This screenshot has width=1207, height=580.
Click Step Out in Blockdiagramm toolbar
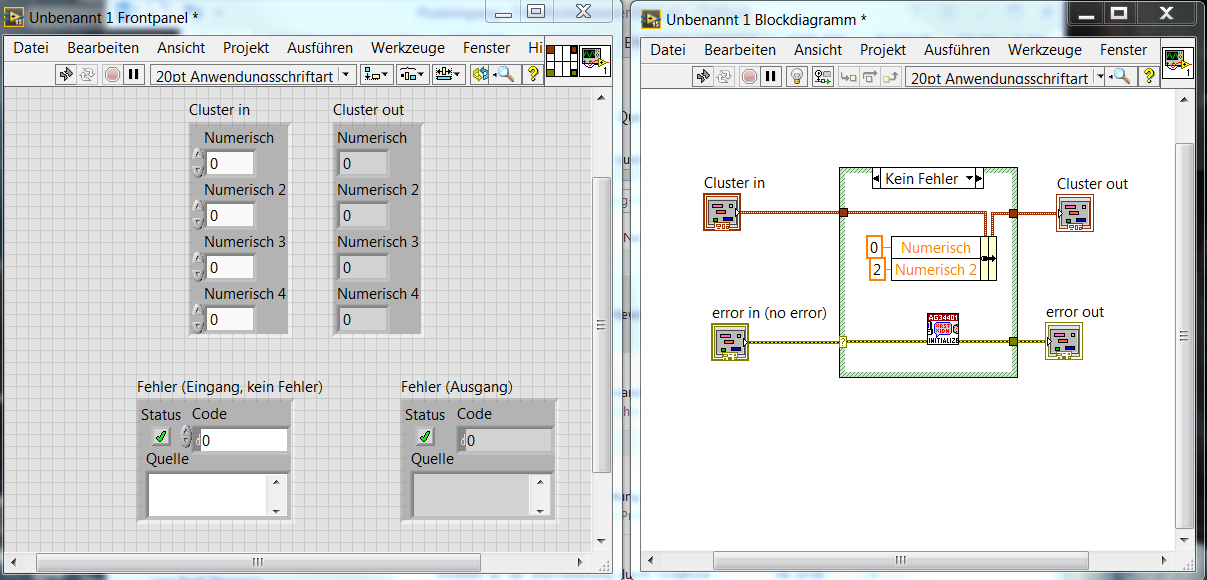[x=890, y=76]
